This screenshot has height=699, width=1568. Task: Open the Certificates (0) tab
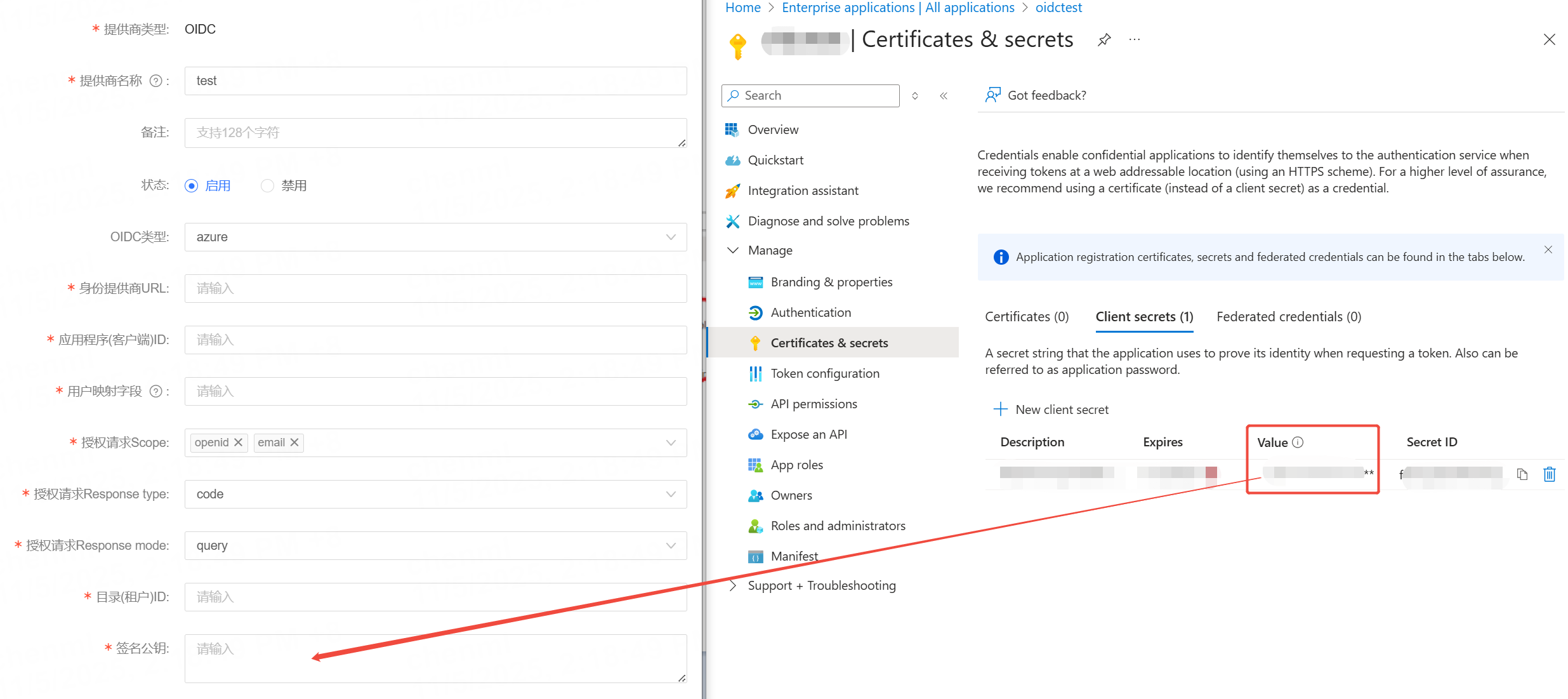click(1025, 316)
